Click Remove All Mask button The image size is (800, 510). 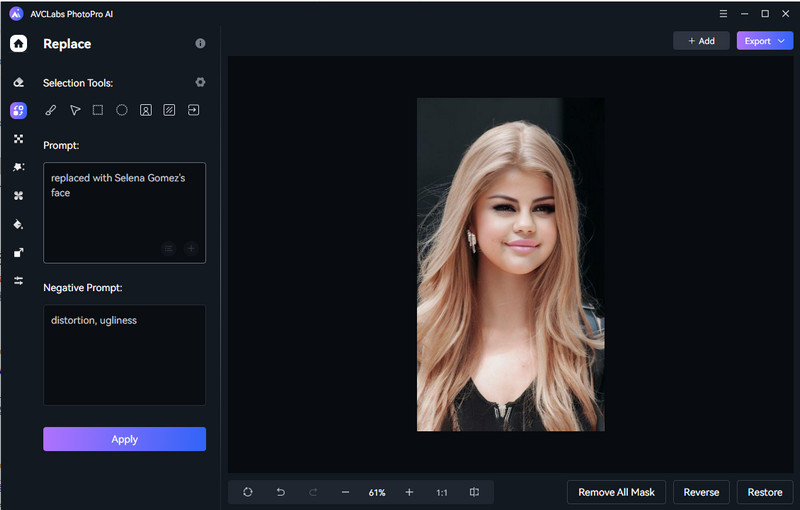coord(616,492)
